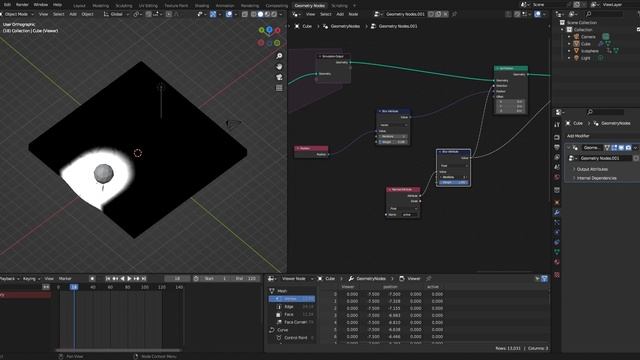This screenshot has height=360, width=640.
Task: Click the outliner search field
Action: point(604,14)
